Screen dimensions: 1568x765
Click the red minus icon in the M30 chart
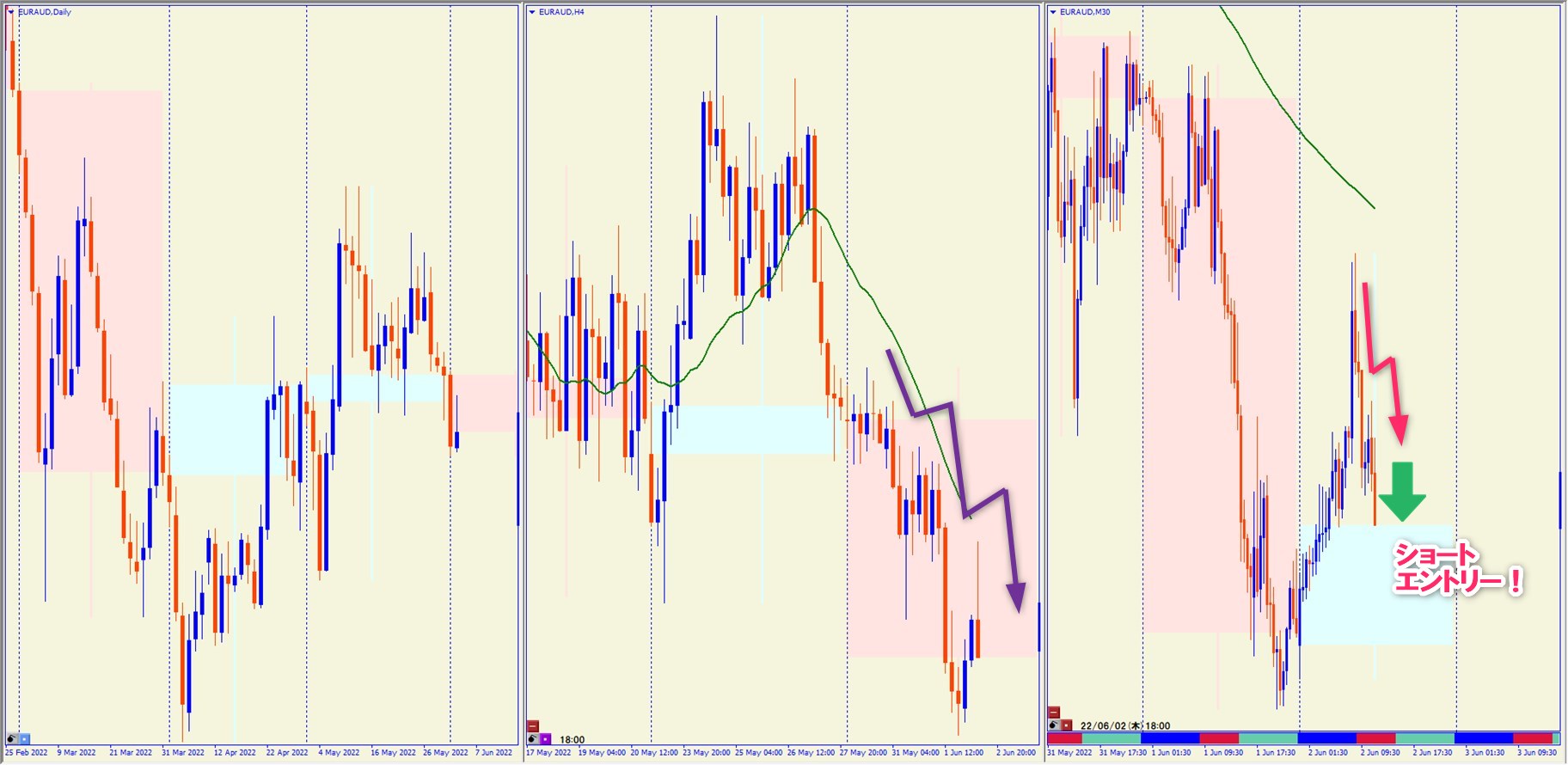click(1054, 713)
